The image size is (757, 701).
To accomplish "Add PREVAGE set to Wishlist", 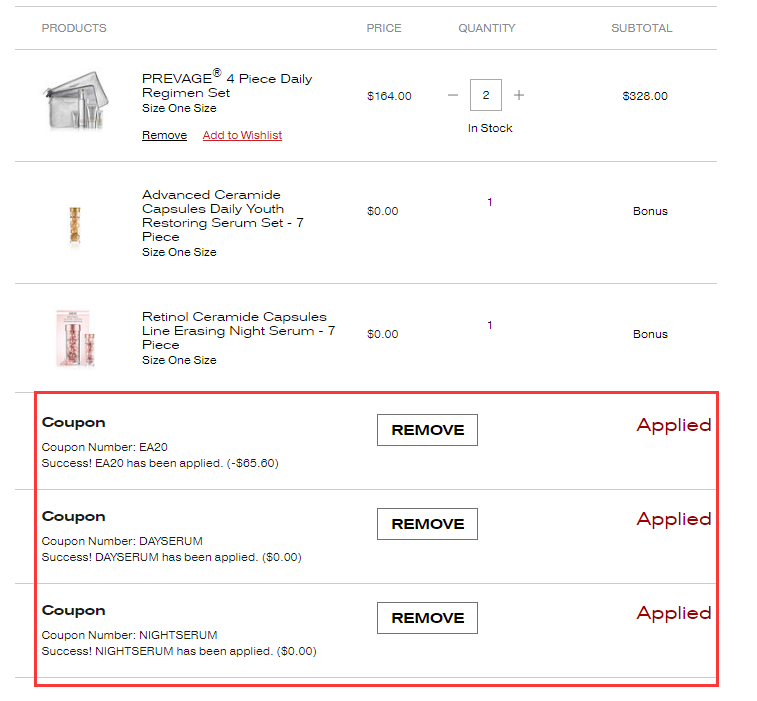I will click(x=242, y=136).
